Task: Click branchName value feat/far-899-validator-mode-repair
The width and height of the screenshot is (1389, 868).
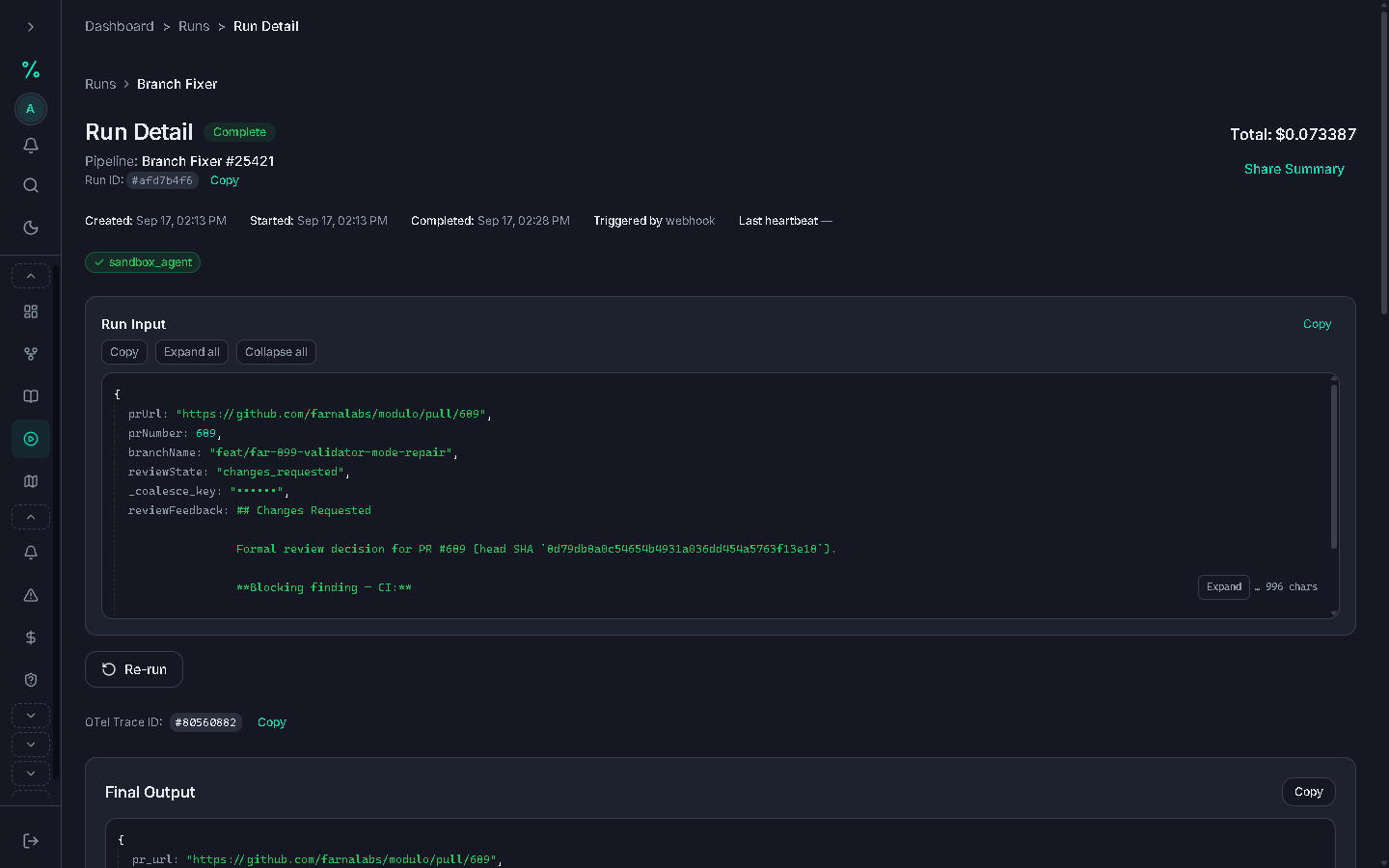Action: tap(331, 452)
